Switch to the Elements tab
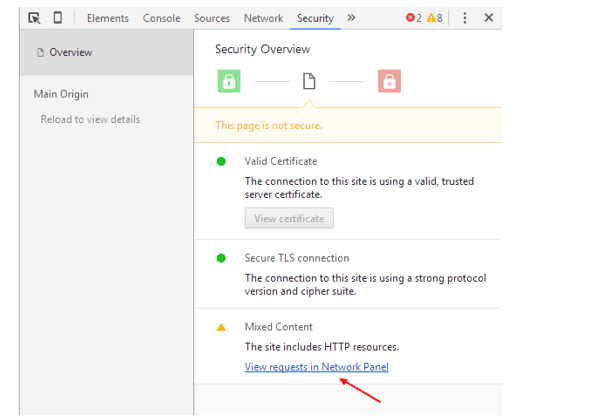This screenshot has width=600, height=420. [108, 18]
